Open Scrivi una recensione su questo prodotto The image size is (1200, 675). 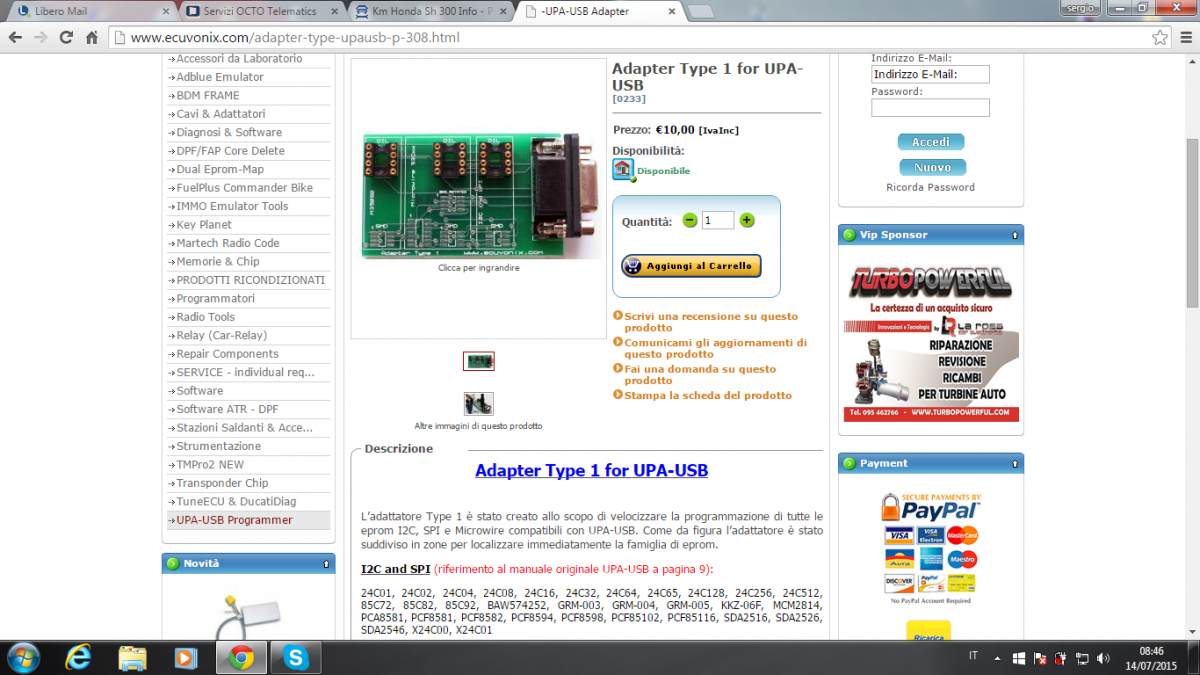pos(711,322)
